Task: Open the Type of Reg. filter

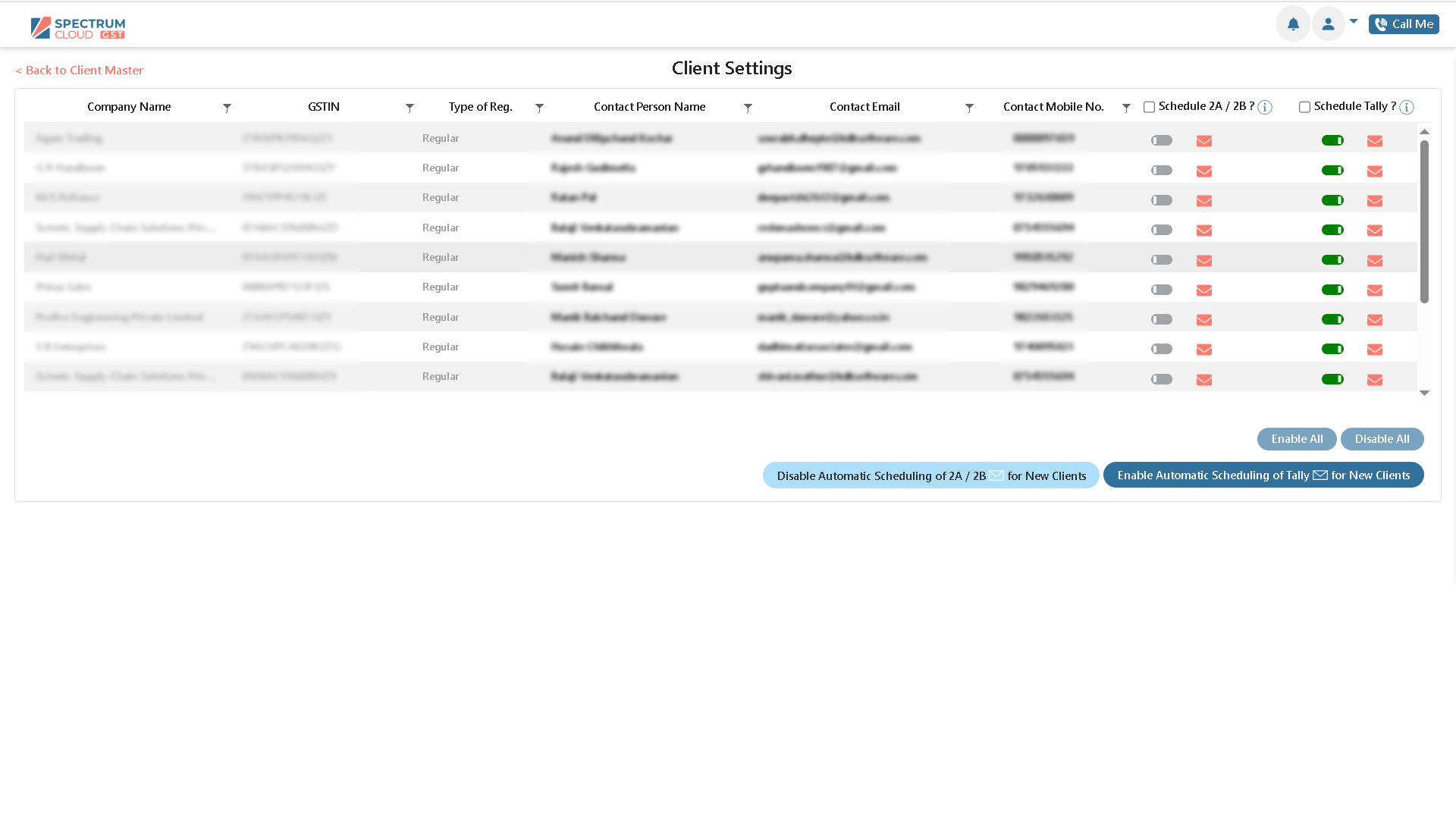Action: click(539, 108)
